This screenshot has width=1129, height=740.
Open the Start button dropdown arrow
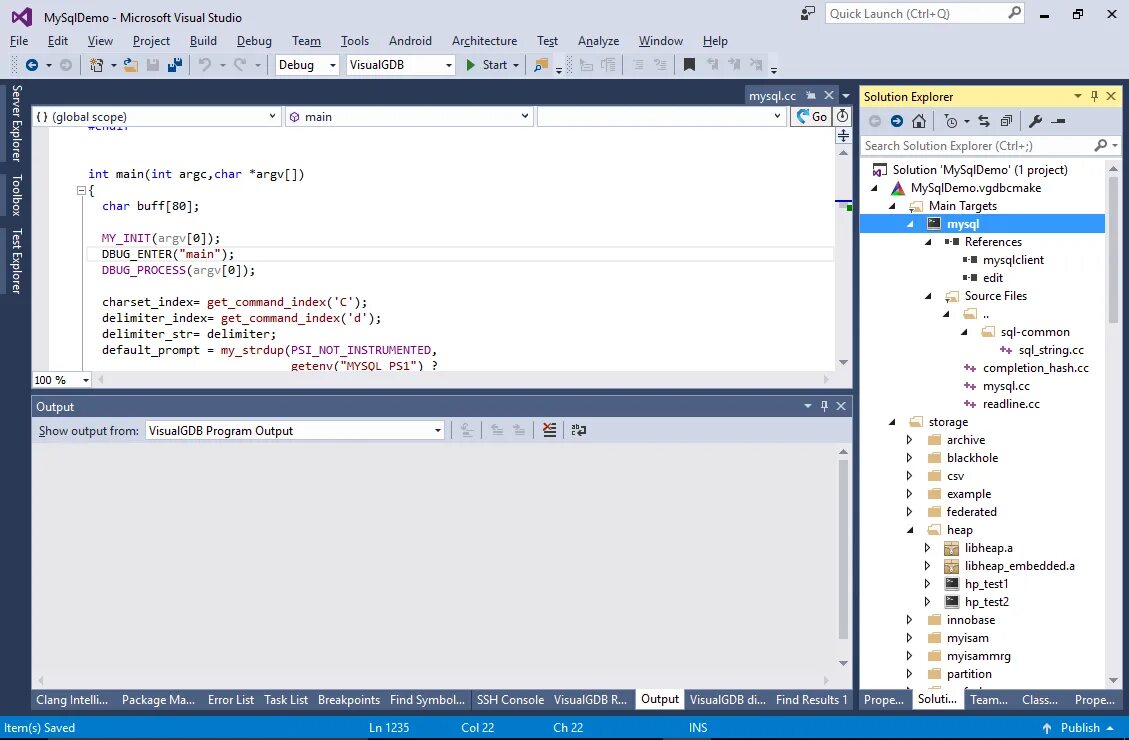[516, 65]
